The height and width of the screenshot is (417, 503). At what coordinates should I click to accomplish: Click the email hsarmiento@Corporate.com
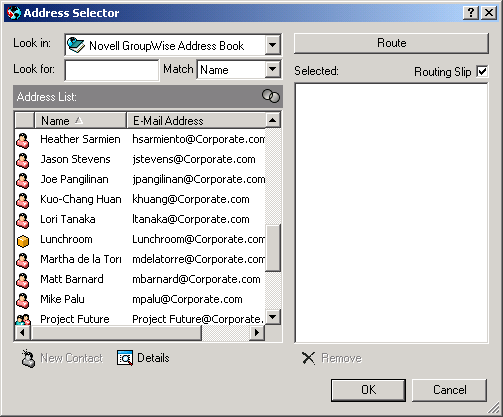(199, 139)
